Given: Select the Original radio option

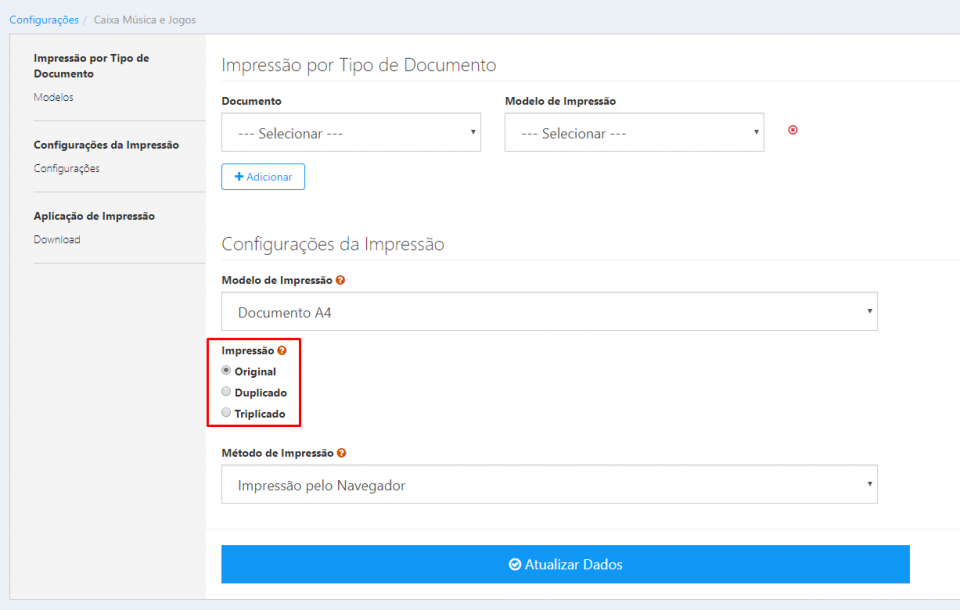Looking at the screenshot, I should point(226,371).
